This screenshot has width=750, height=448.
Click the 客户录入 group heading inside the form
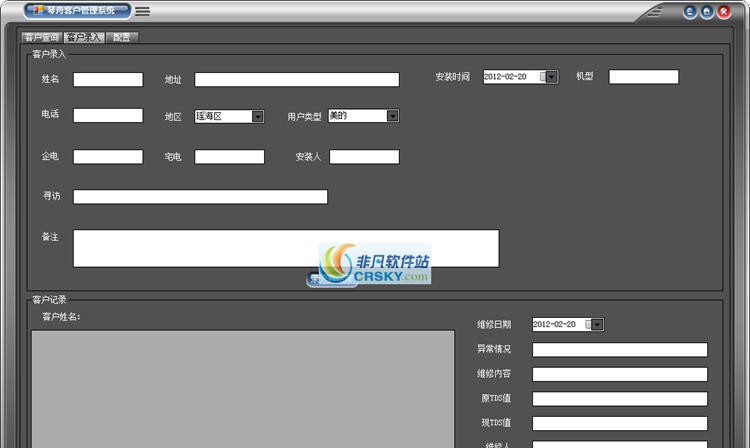tap(49, 54)
